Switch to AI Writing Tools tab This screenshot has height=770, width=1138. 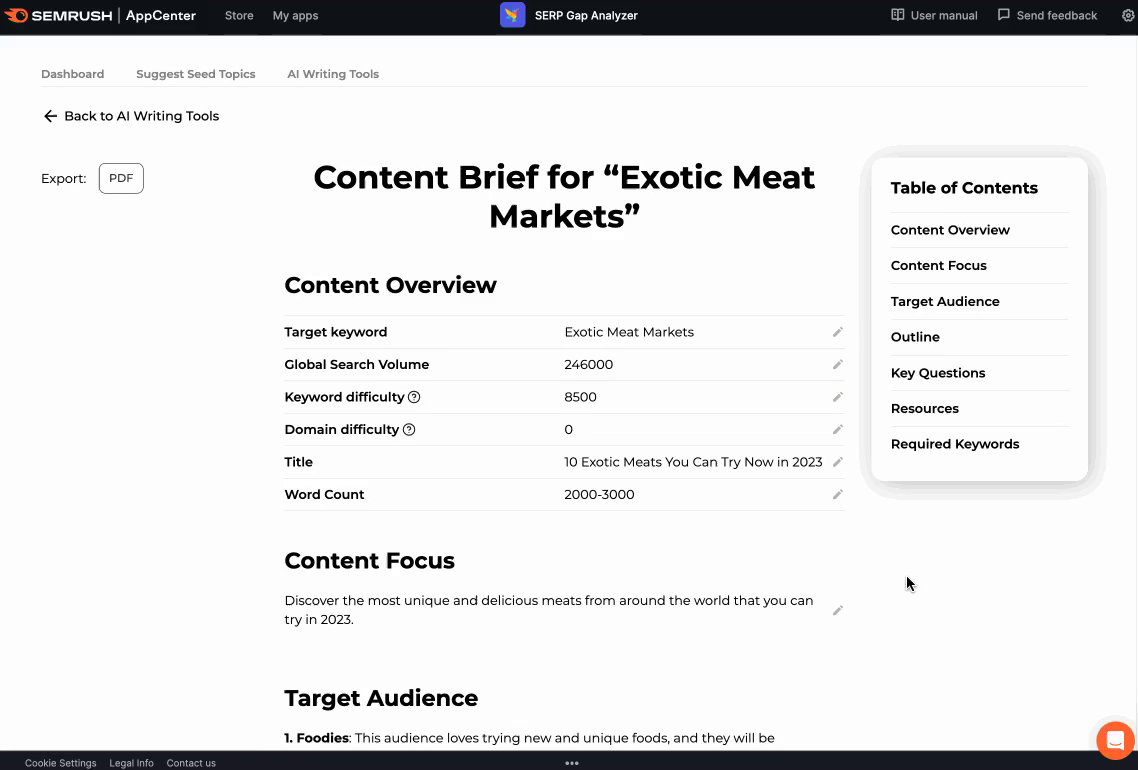333,74
